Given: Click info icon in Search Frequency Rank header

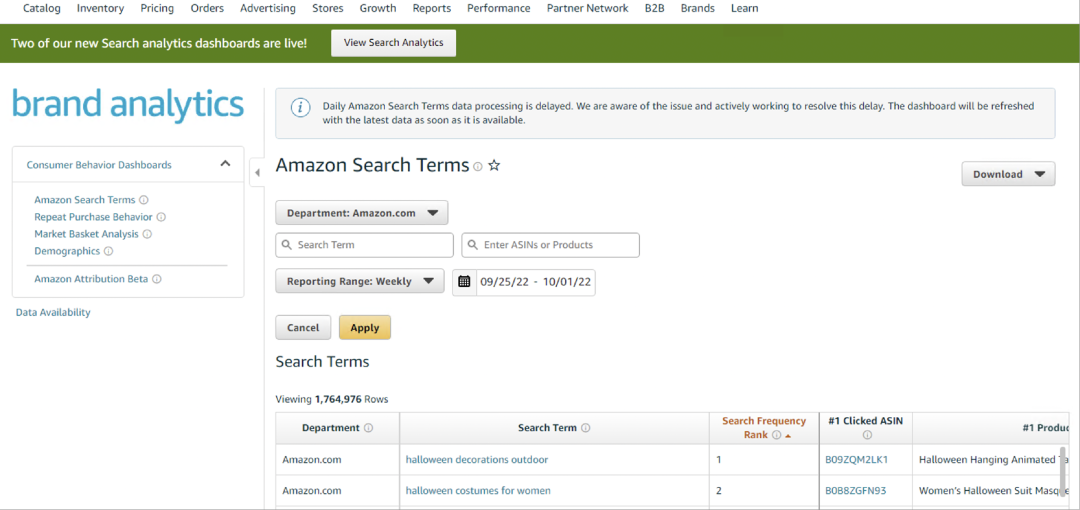Looking at the screenshot, I should [776, 436].
